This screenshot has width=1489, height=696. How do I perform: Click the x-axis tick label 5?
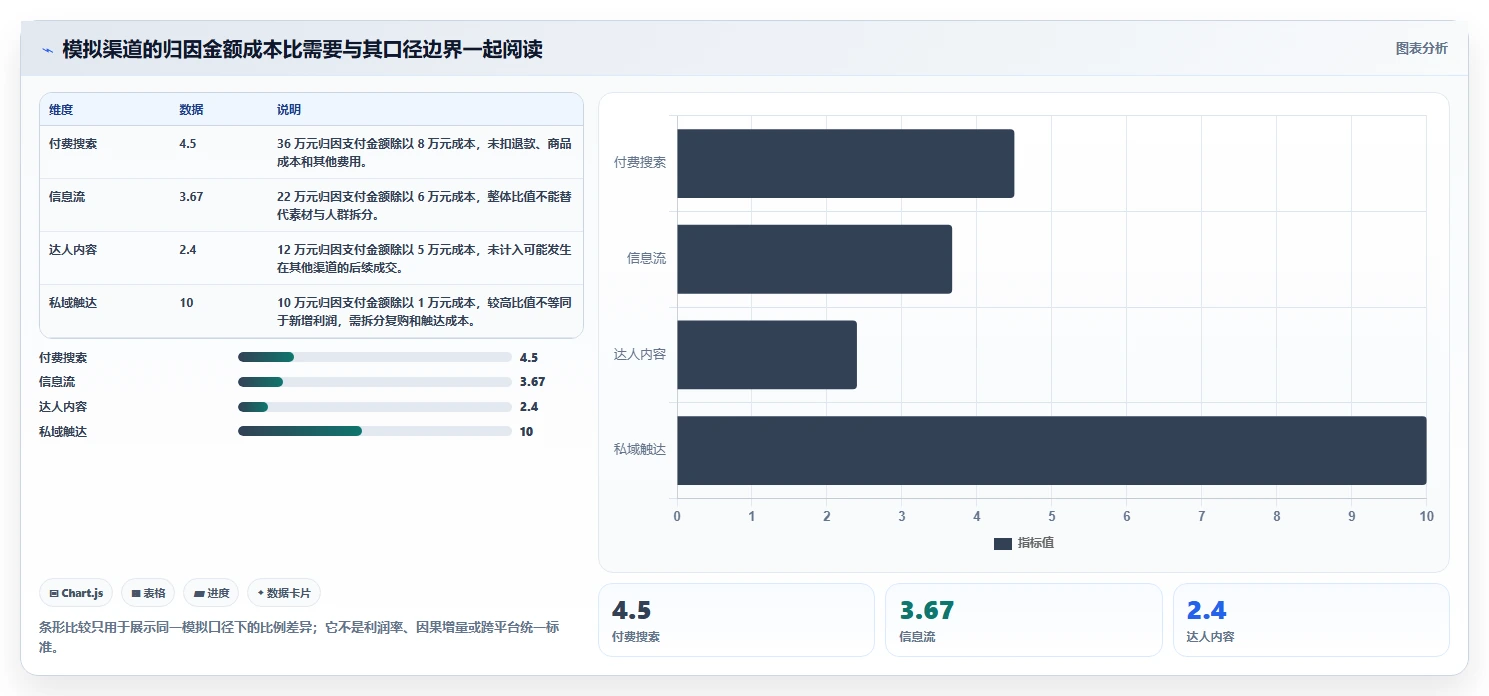tap(1052, 516)
